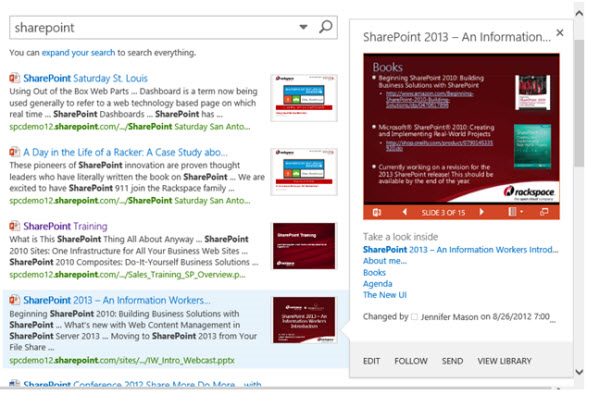This screenshot has height=403, width=600.
Task: Click the 'Take a look inside' heading
Action: (x=400, y=237)
